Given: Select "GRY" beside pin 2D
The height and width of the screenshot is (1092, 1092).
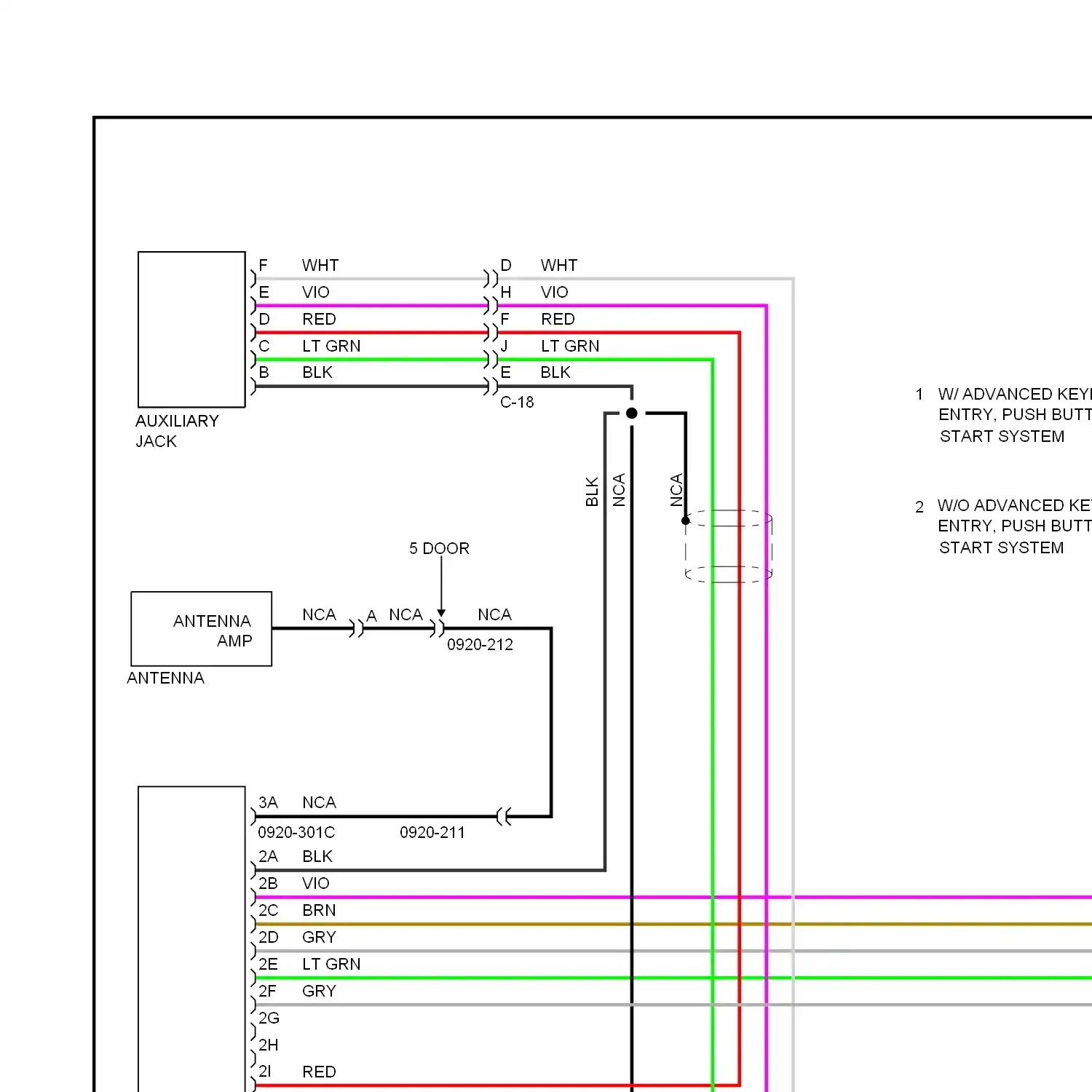Looking at the screenshot, I should click(x=319, y=937).
